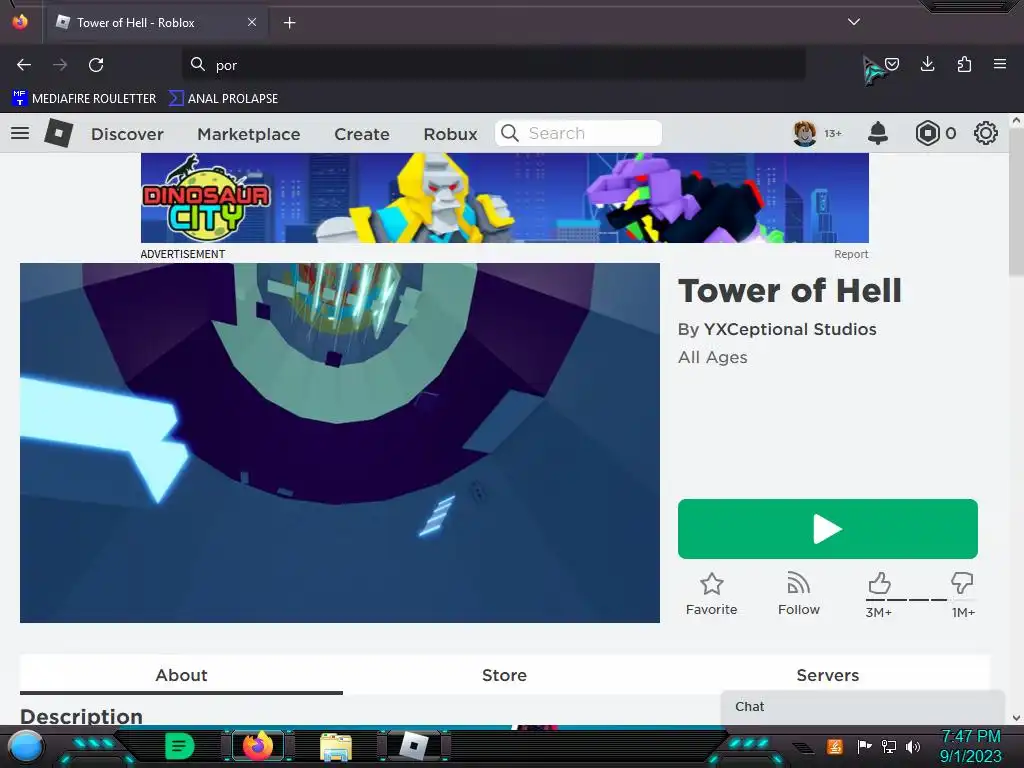Switch to the Store tab

coord(504,675)
